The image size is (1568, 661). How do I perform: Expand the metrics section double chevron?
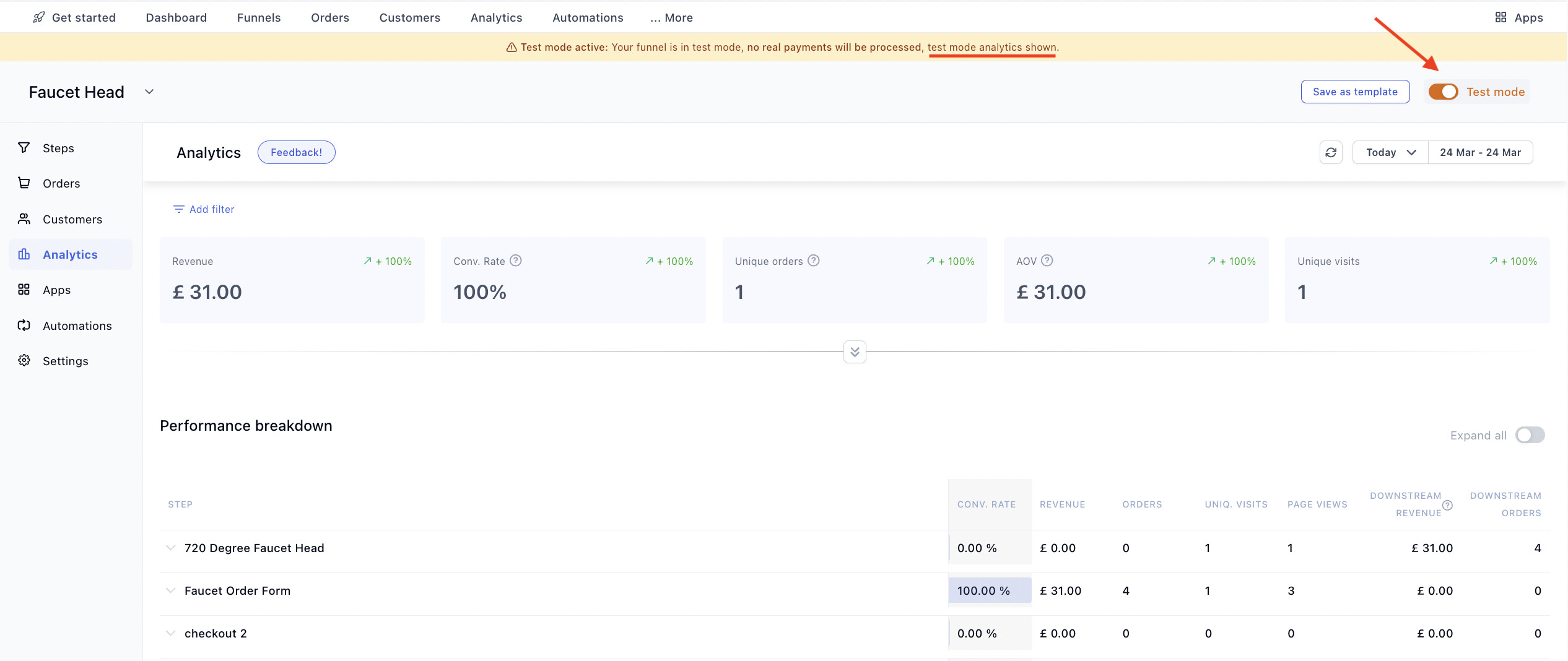pos(855,352)
